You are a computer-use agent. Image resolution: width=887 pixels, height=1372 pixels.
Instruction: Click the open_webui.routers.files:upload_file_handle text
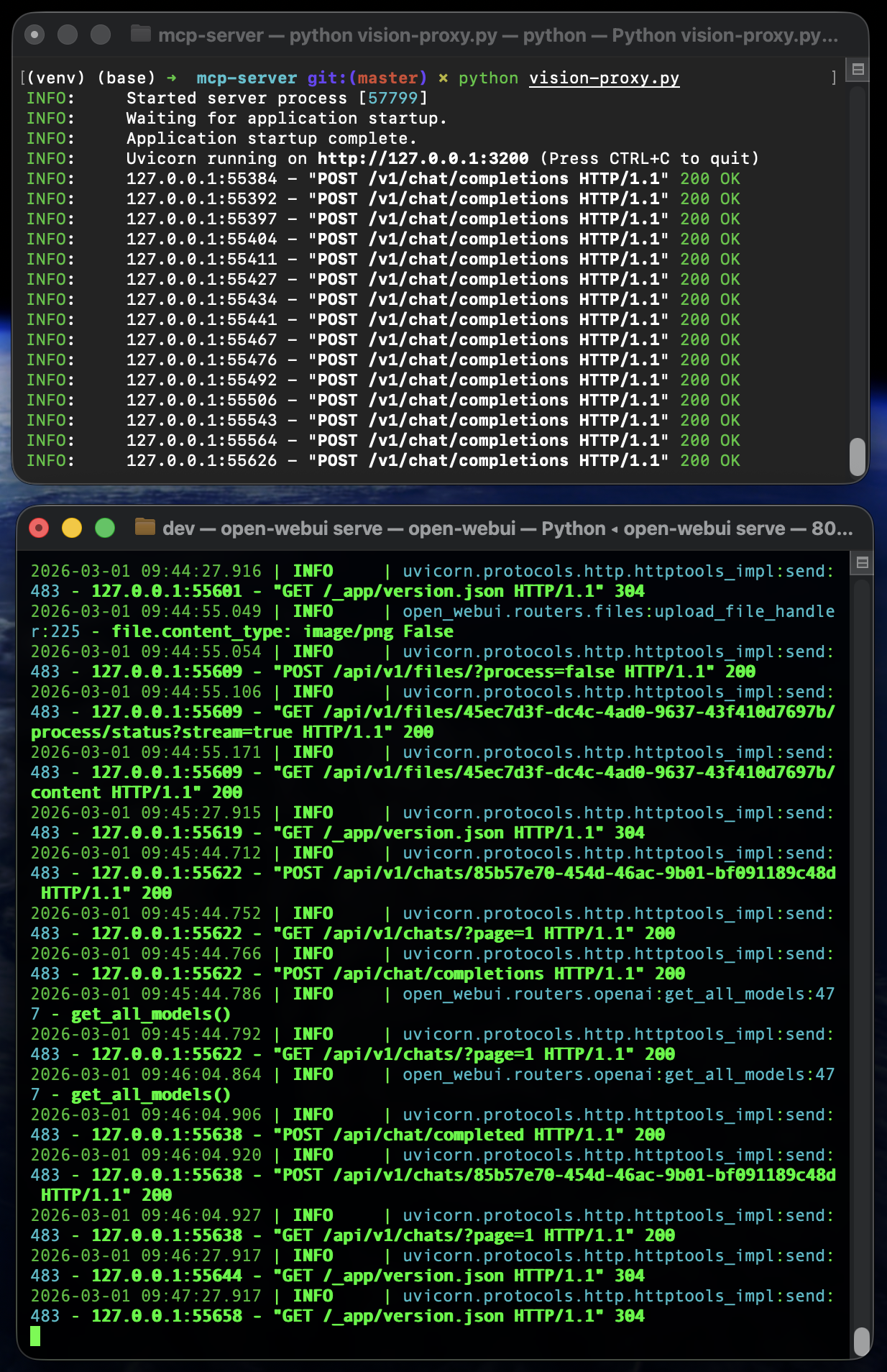pyautogui.click(x=619, y=611)
